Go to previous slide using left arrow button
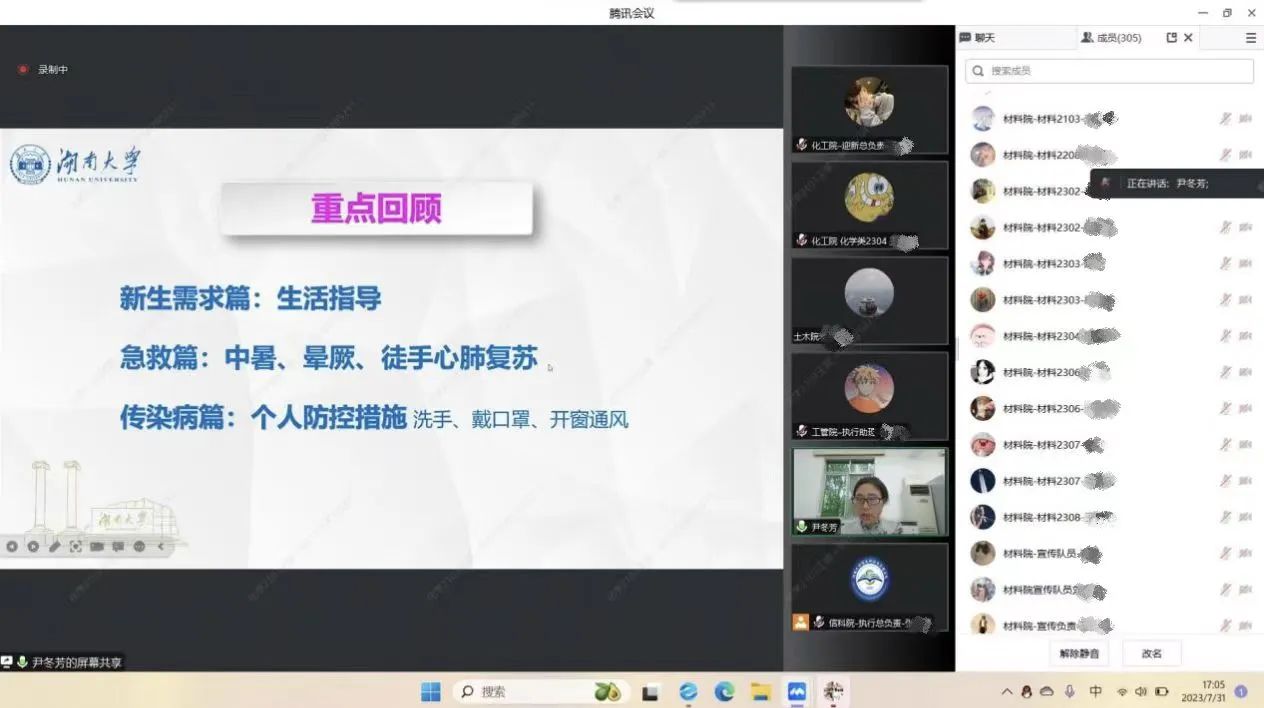1264x708 pixels. click(x=12, y=547)
